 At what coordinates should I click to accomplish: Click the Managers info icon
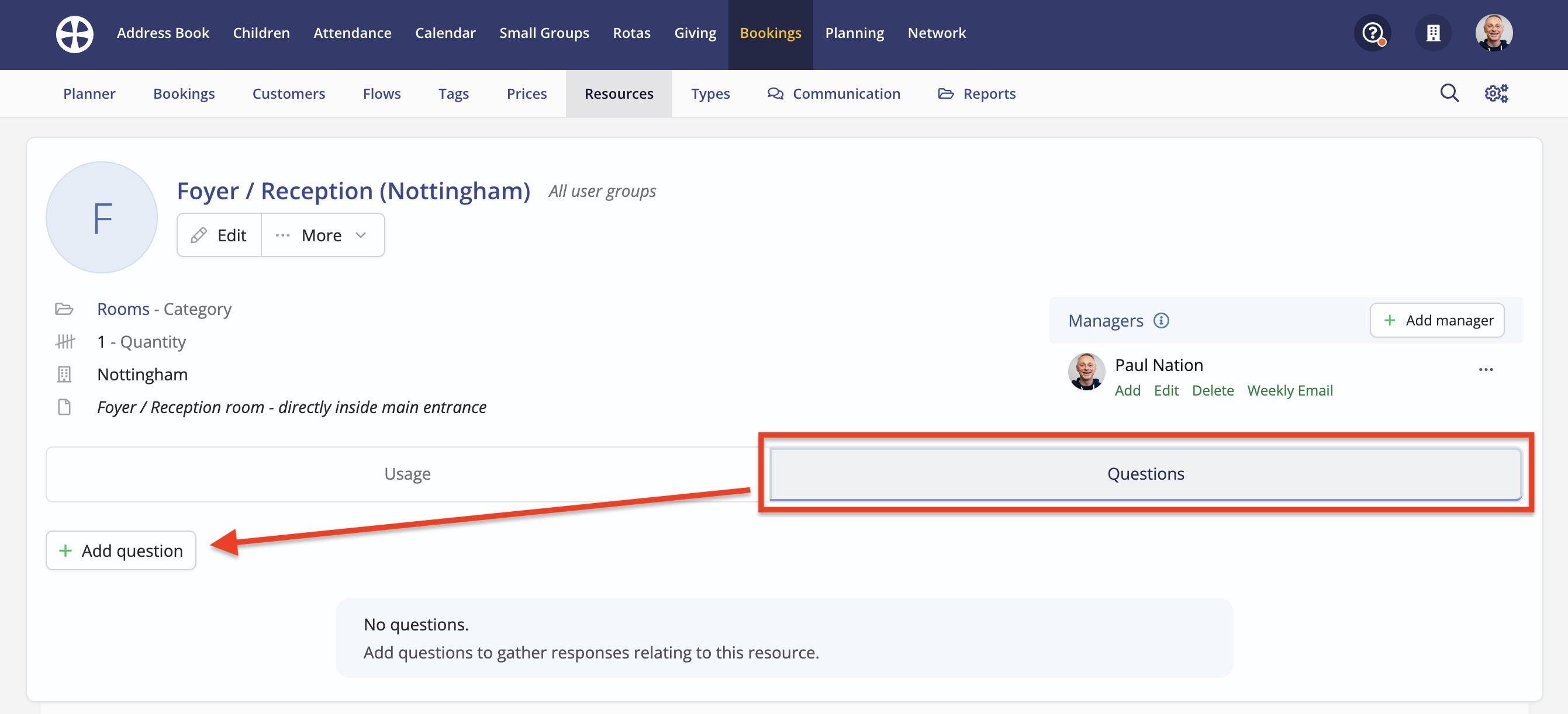(1162, 321)
